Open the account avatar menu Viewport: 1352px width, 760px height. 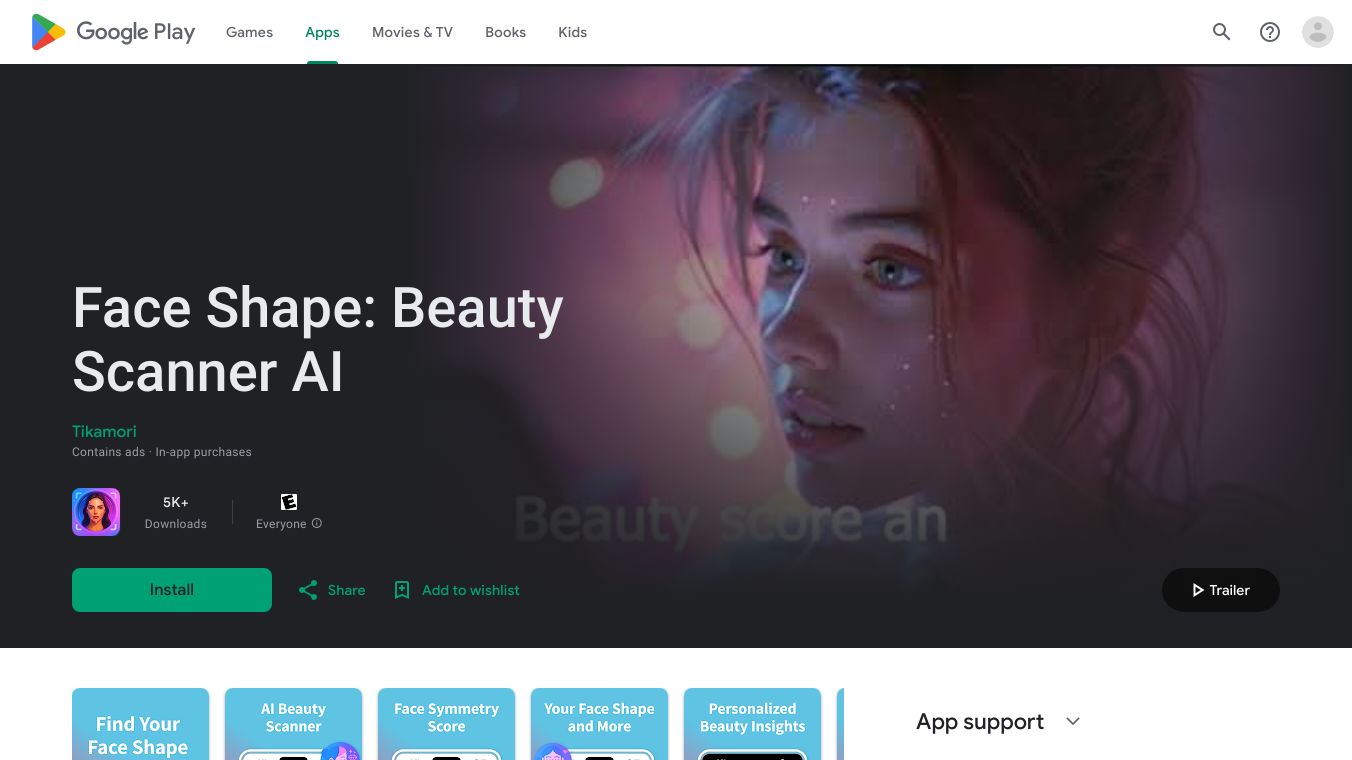(x=1318, y=32)
